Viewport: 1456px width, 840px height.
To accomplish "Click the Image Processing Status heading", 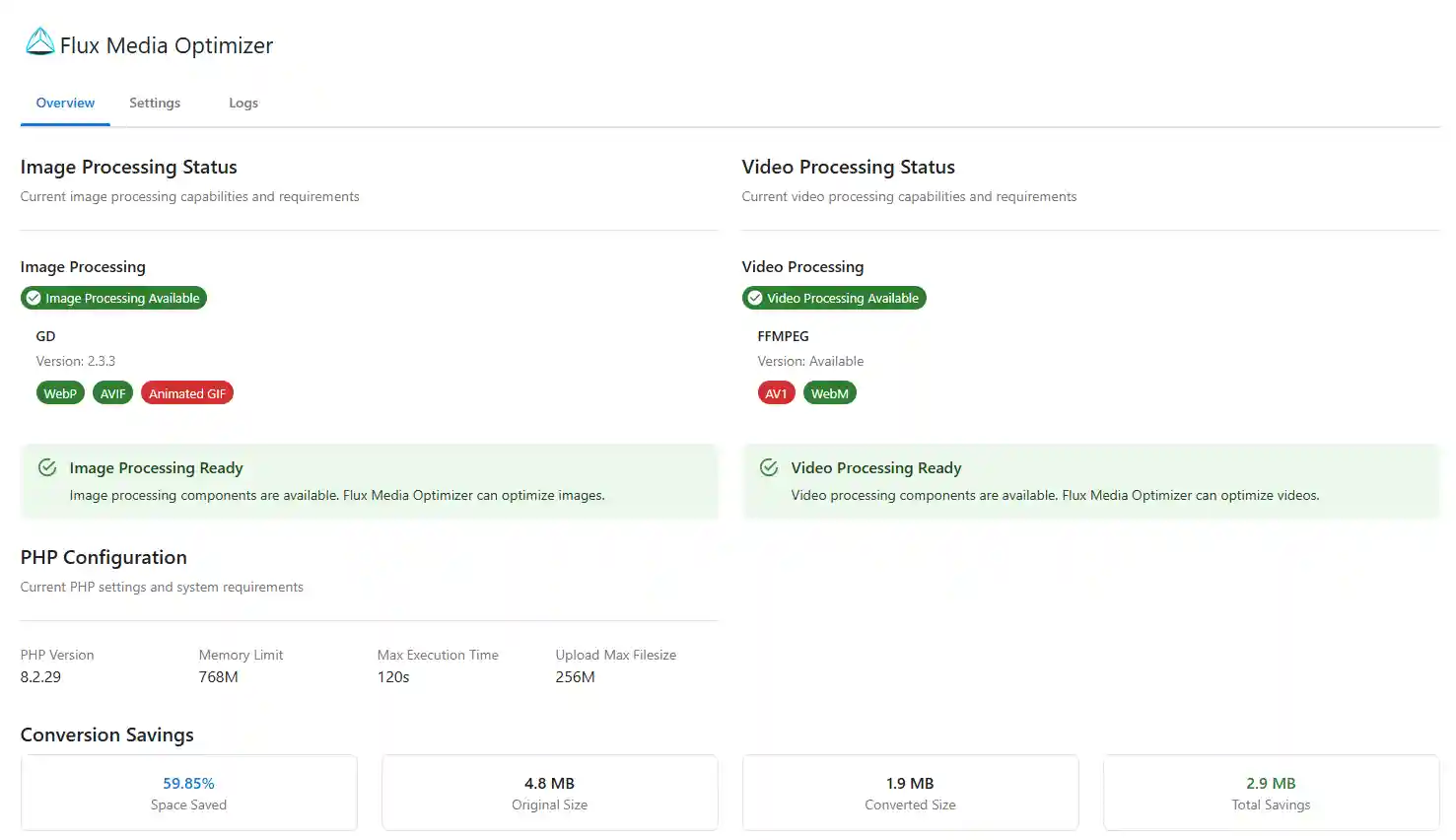I will coord(129,167).
